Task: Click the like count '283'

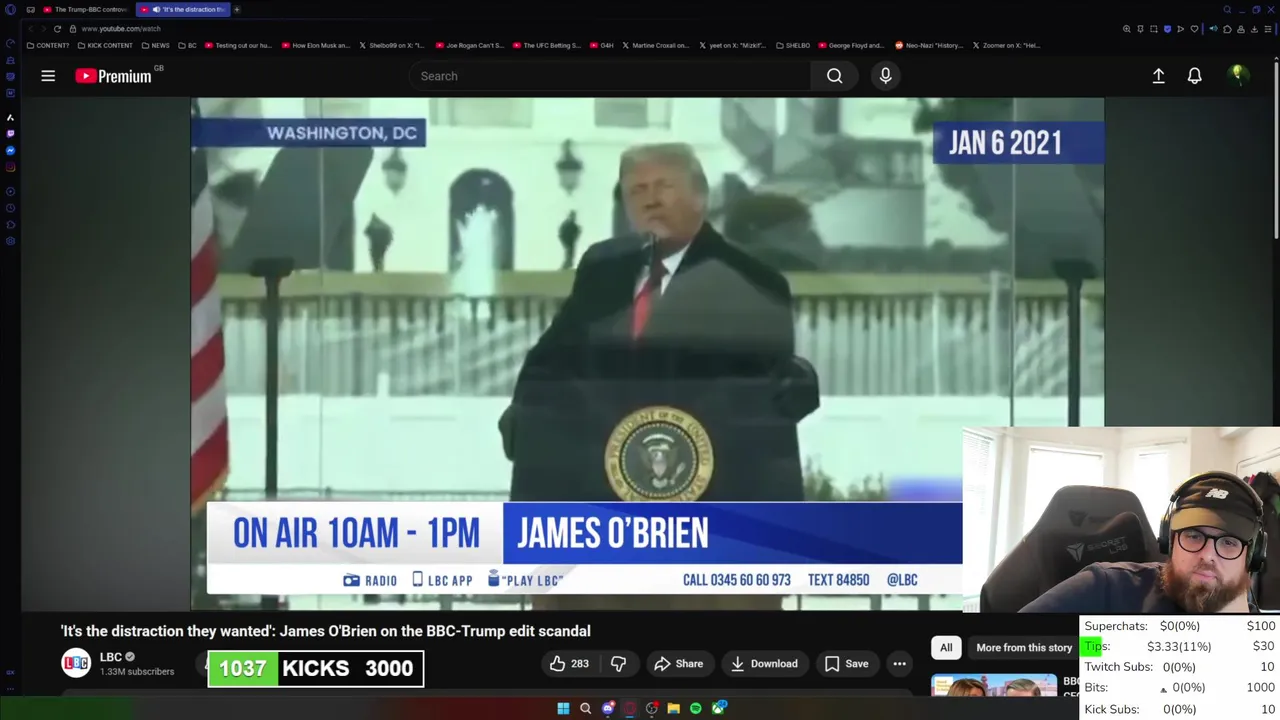Action: (x=580, y=664)
